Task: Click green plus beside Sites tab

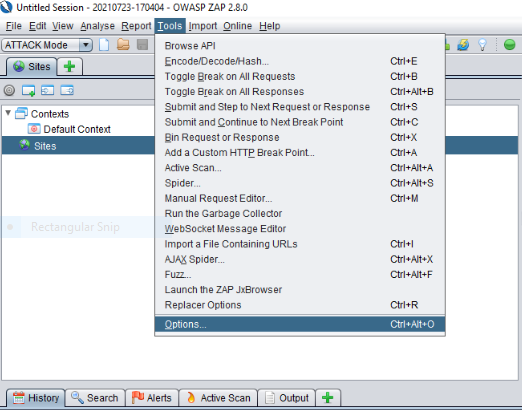Action: click(69, 66)
